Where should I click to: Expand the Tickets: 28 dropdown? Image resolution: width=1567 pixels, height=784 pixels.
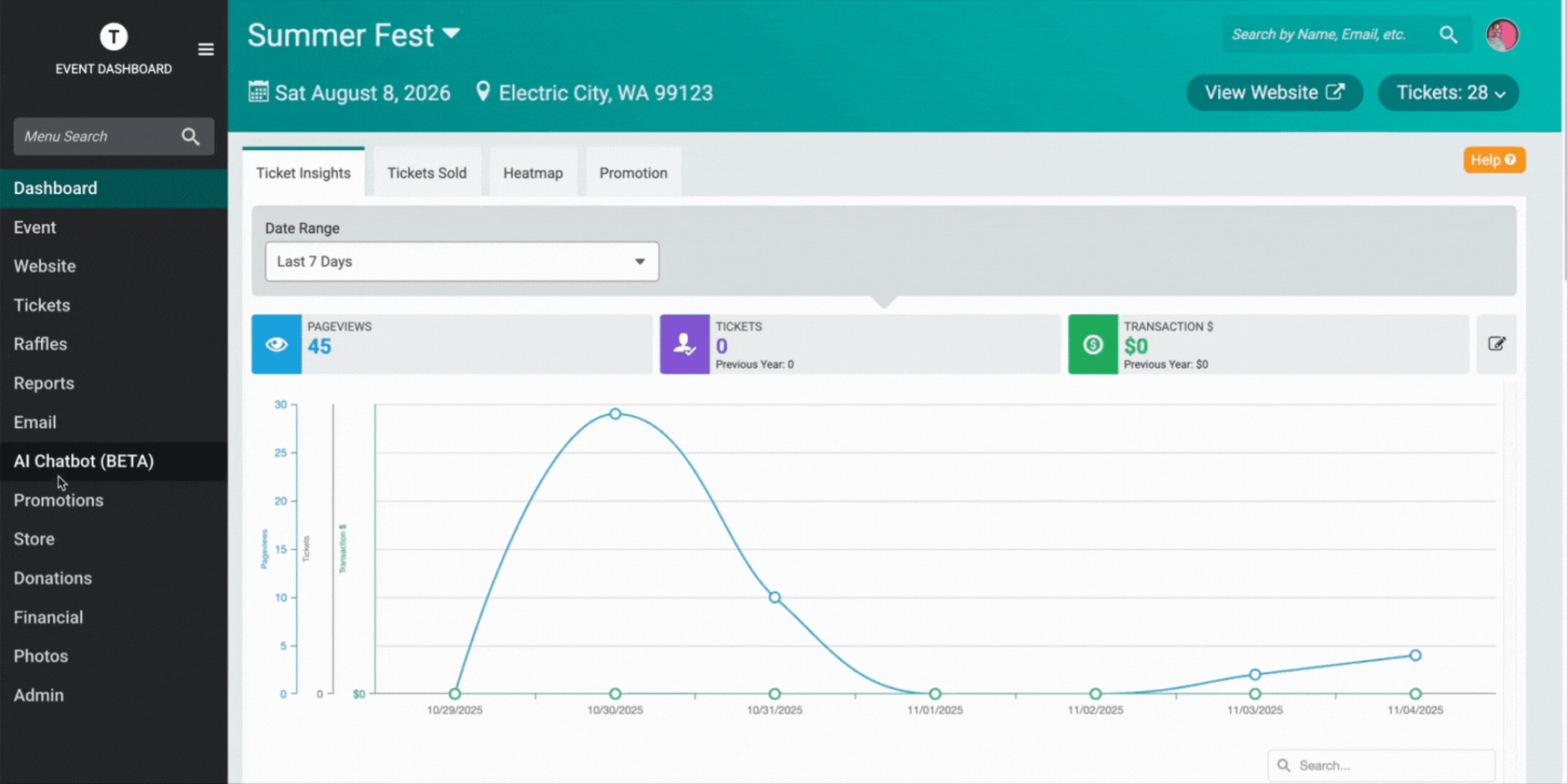pos(1449,93)
